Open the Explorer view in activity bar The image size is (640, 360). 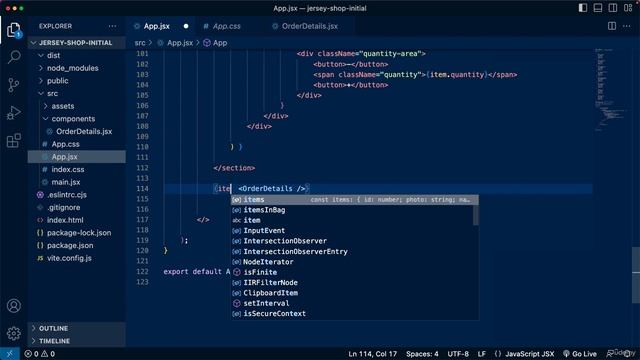click(x=14, y=30)
